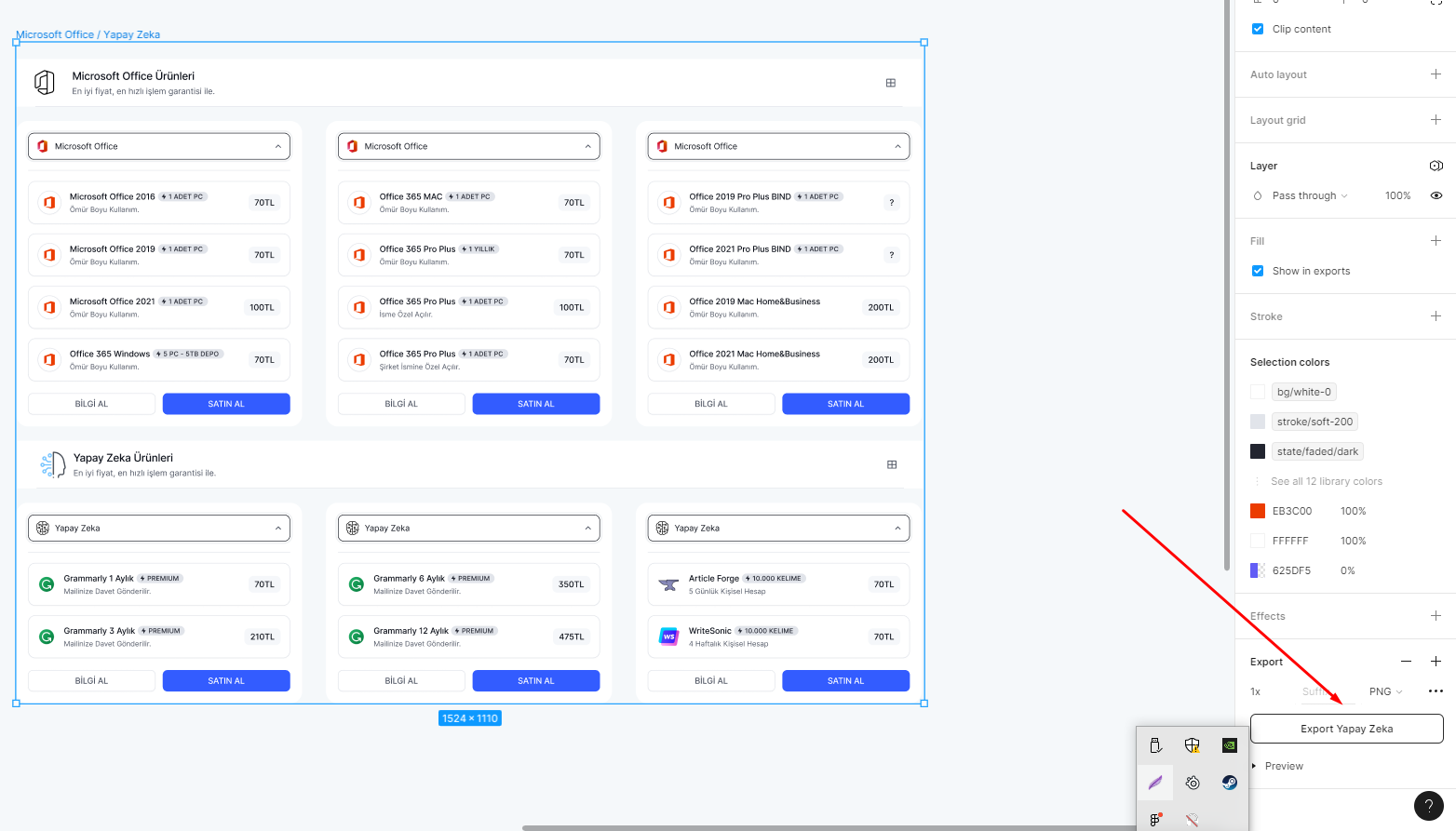Click BİLGİ AL below Office 2021 Mac Home&Business
Image resolution: width=1456 pixels, height=831 pixels.
pyautogui.click(x=711, y=404)
